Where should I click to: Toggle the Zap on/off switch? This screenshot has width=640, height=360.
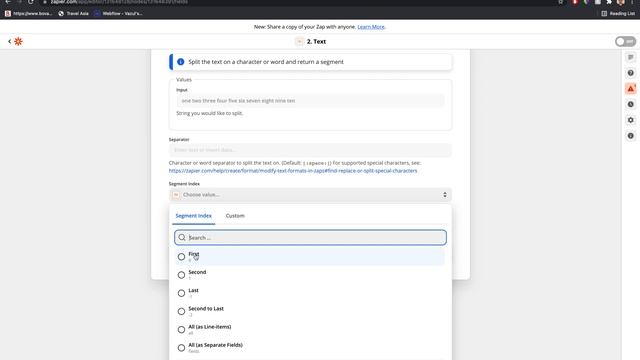[x=625, y=41]
